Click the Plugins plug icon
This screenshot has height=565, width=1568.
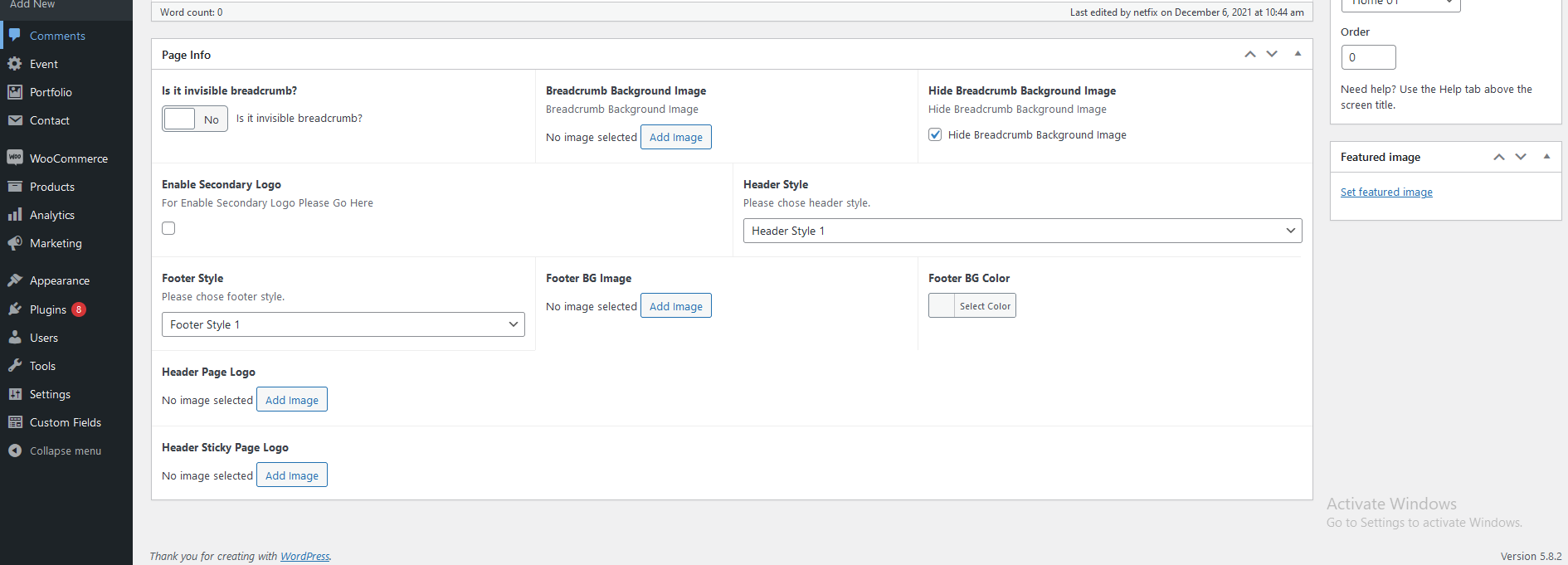tap(15, 309)
